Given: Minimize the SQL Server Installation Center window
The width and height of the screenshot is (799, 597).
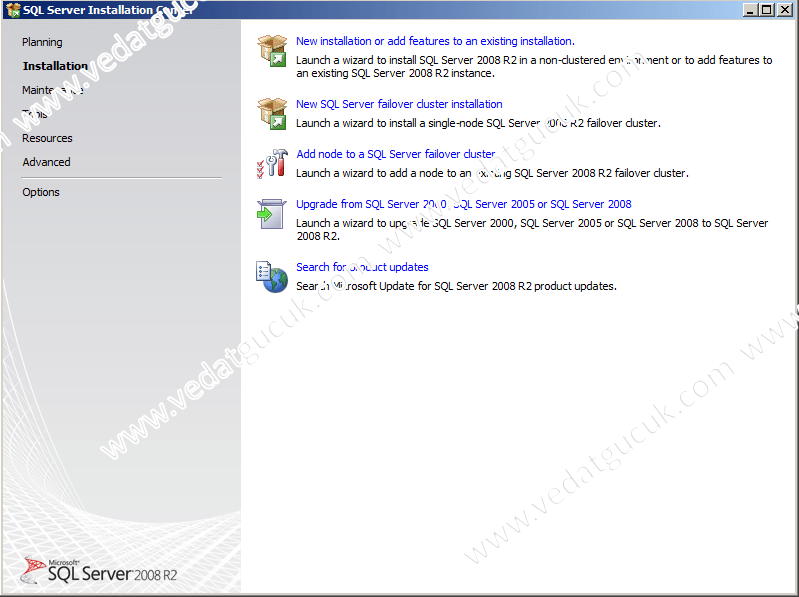Looking at the screenshot, I should [x=750, y=10].
